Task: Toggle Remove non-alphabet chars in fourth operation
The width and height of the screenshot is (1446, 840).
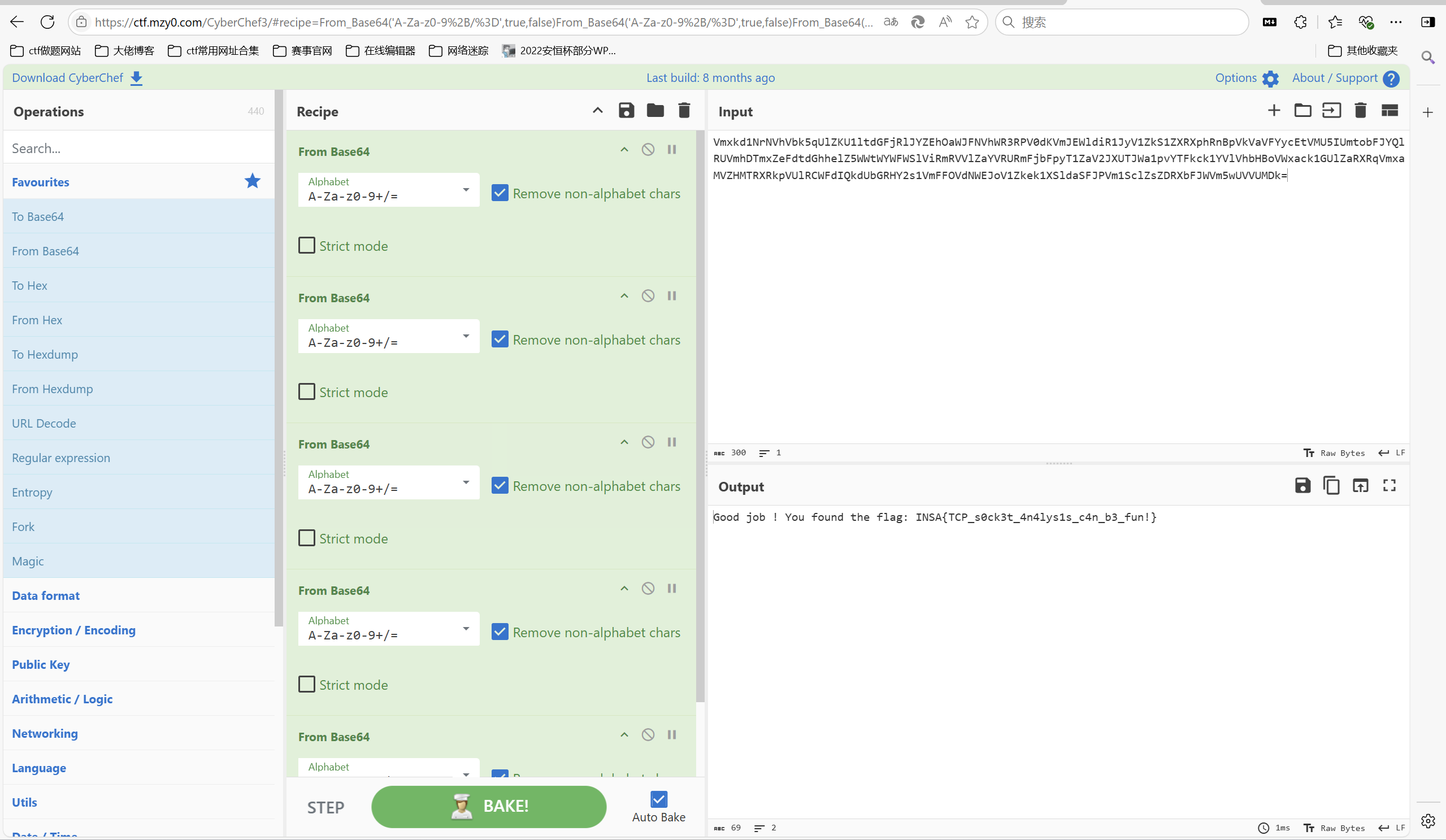Action: point(500,632)
